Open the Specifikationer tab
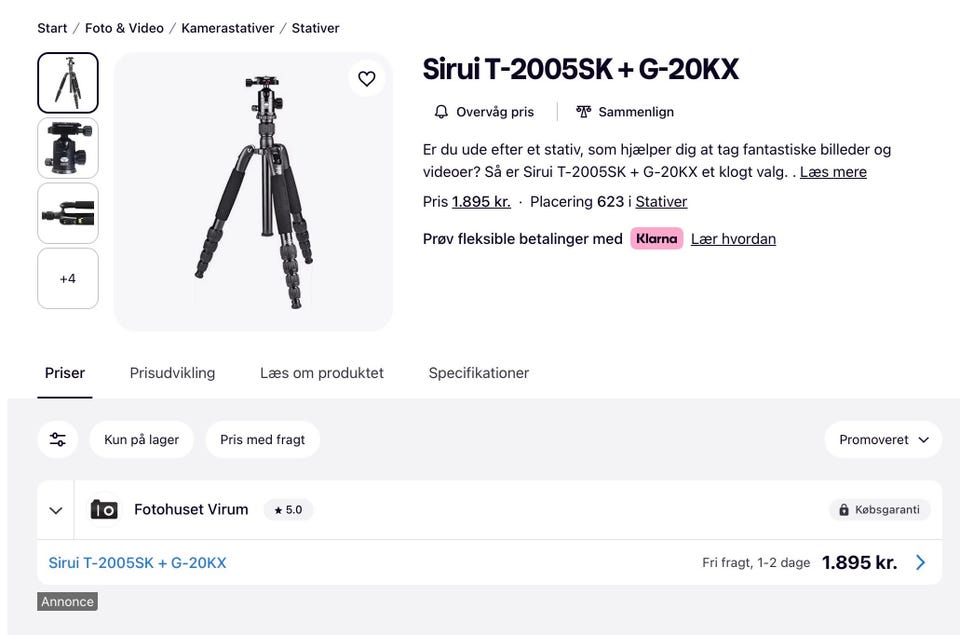The image size is (960, 635). coord(478,373)
